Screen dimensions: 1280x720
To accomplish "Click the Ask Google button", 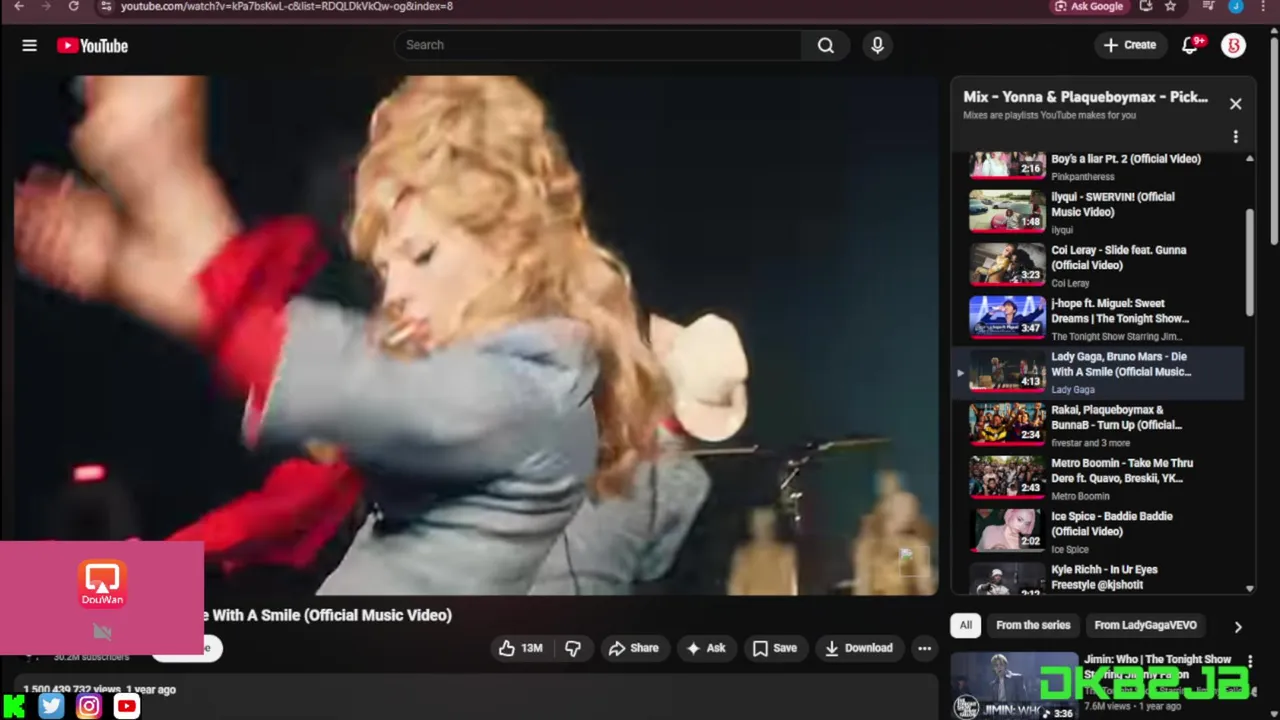I will point(1089,6).
